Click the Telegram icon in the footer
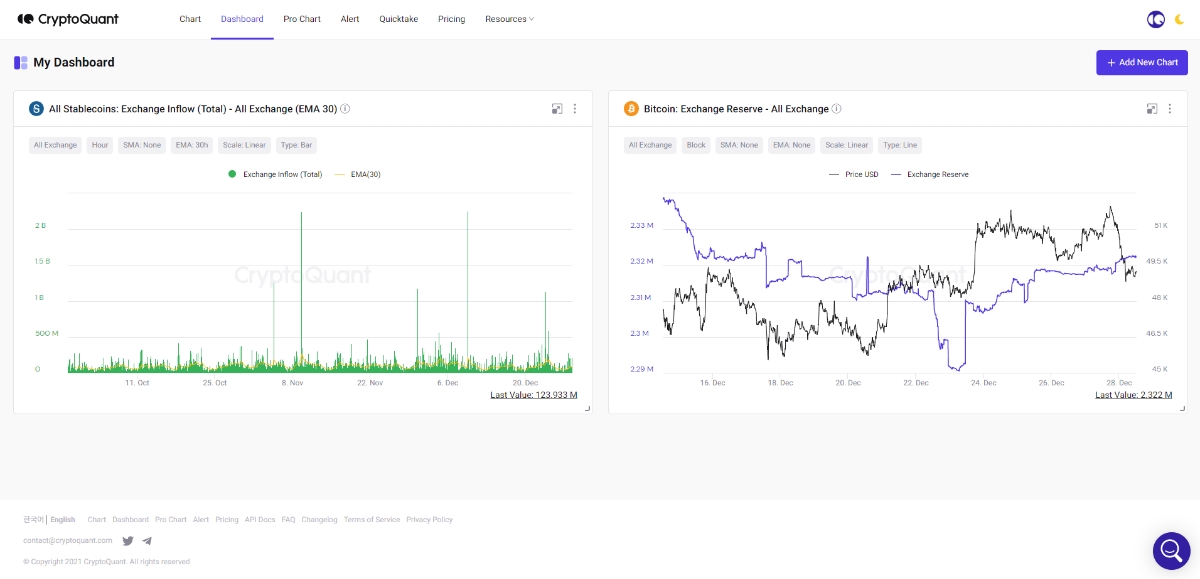 pyautogui.click(x=147, y=541)
